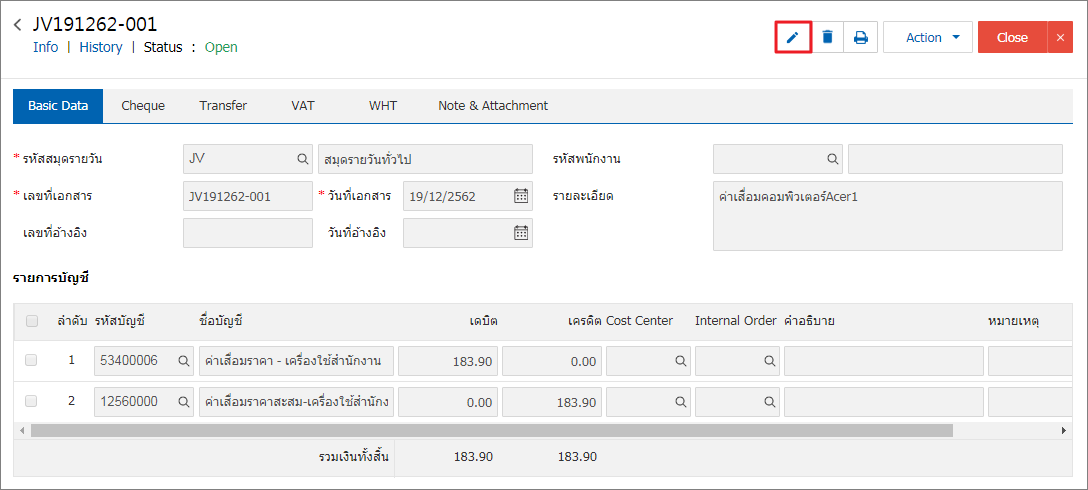Search account code 53400006 magnifier icon

tap(184, 361)
